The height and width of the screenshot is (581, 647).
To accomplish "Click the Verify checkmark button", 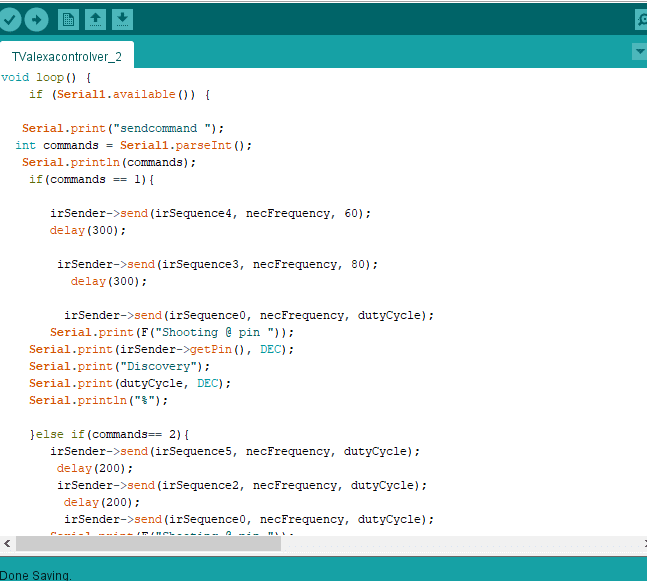I will (x=9, y=19).
